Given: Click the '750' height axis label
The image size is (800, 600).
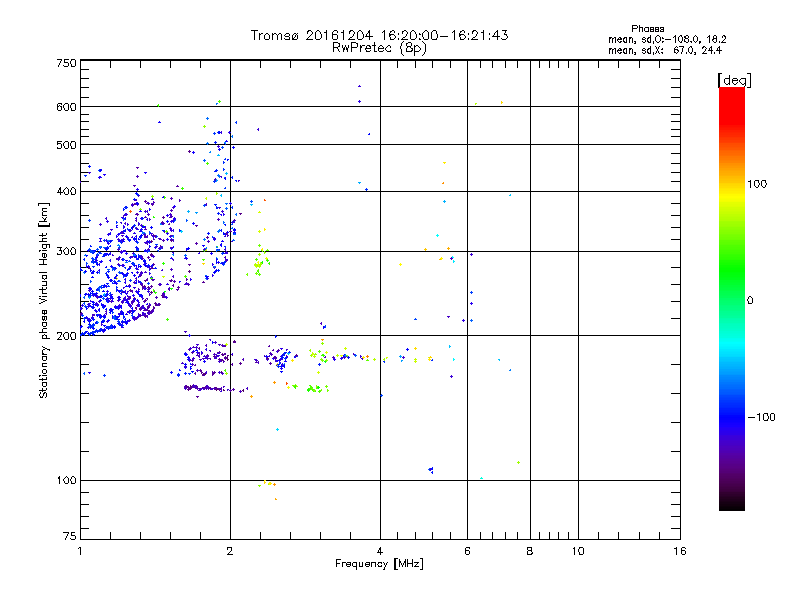Looking at the screenshot, I should 66,63.
